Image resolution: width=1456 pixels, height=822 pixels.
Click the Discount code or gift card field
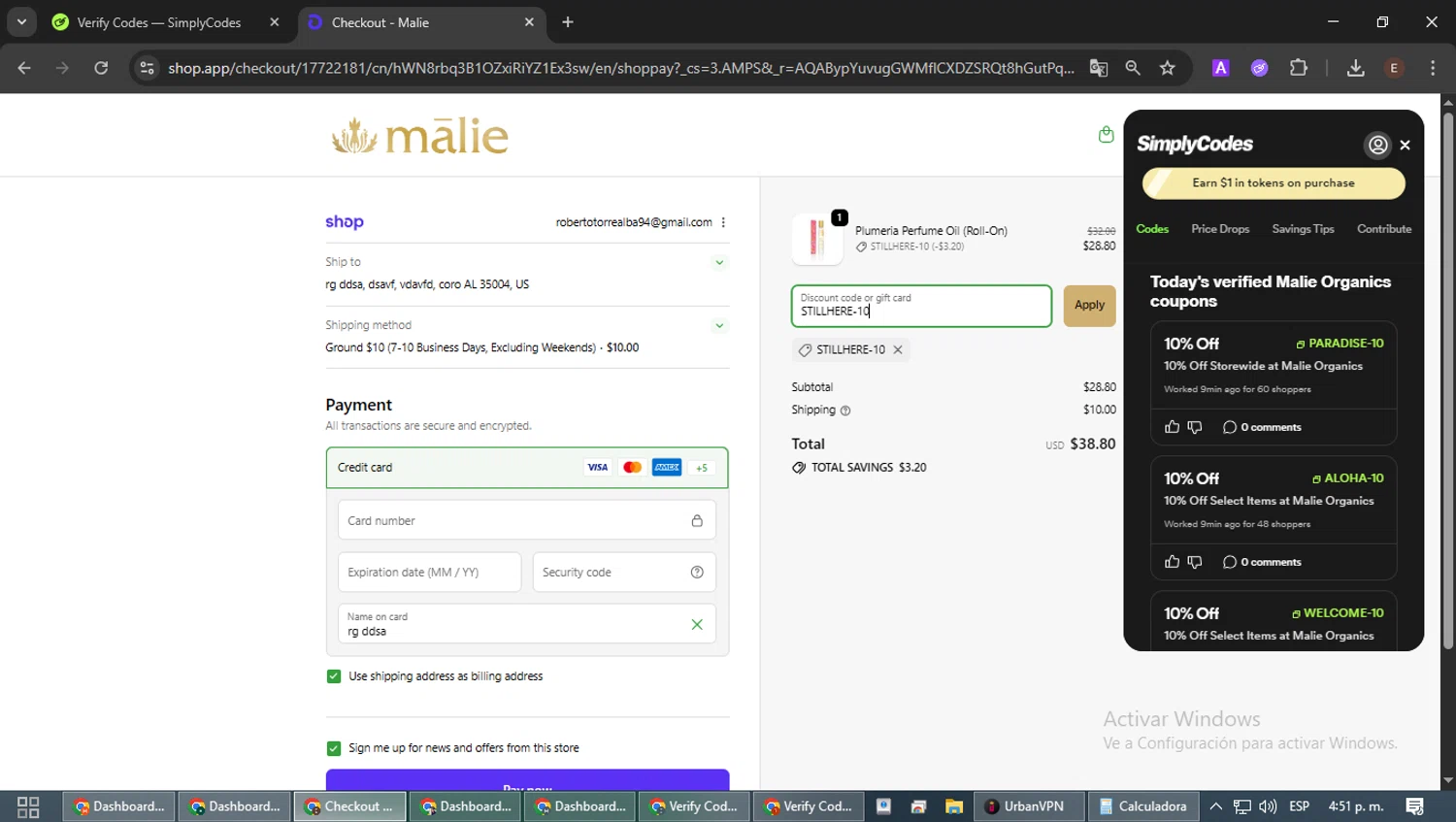(x=921, y=306)
